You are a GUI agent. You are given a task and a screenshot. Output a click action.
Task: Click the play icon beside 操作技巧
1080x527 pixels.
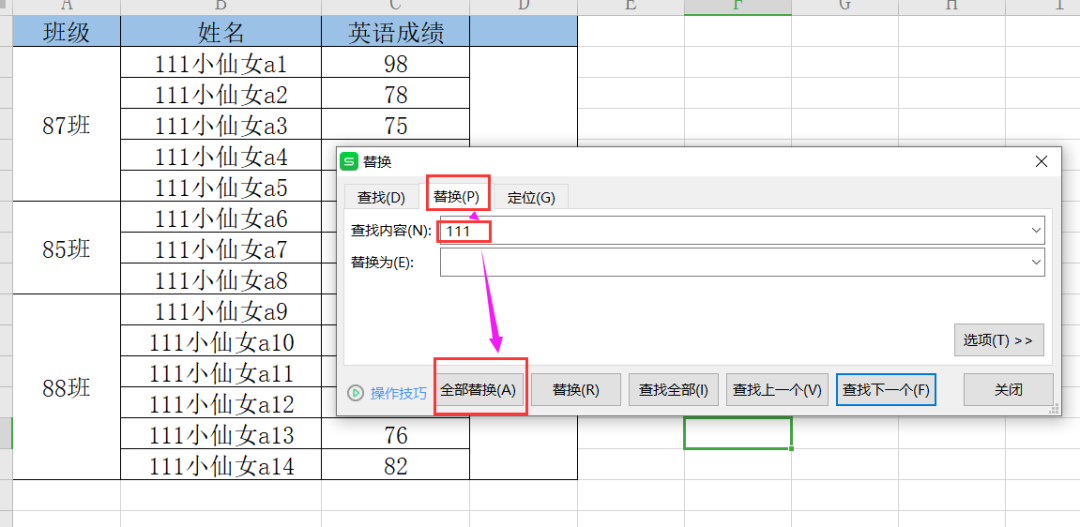point(355,393)
